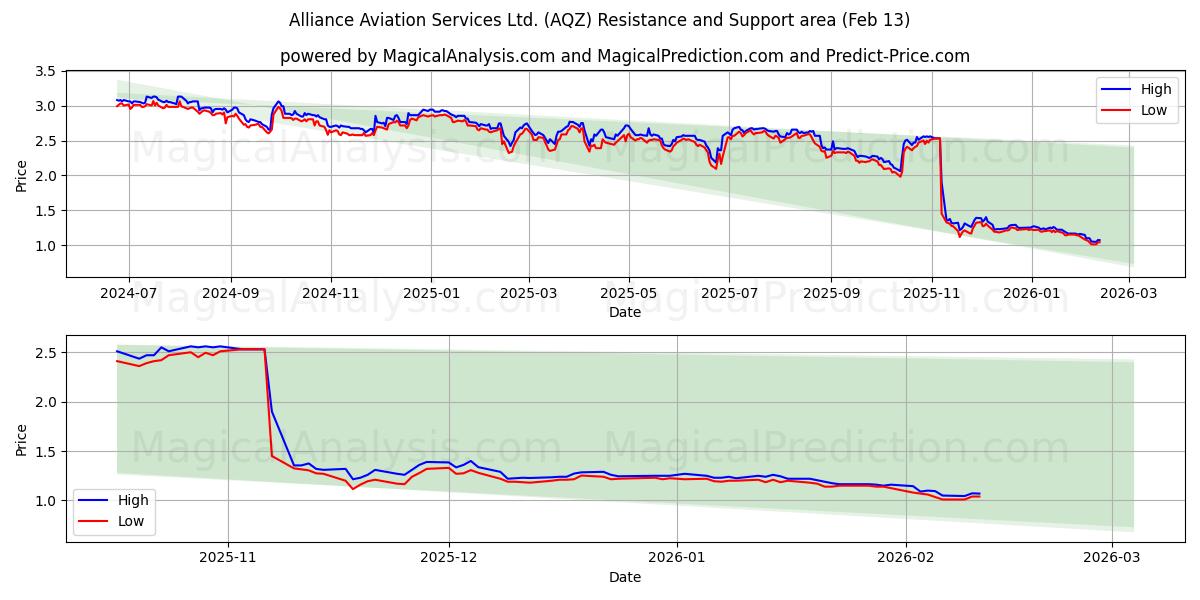Click the 'Date' axis label under bottom chart
This screenshot has width=1200, height=600.
click(x=625, y=577)
